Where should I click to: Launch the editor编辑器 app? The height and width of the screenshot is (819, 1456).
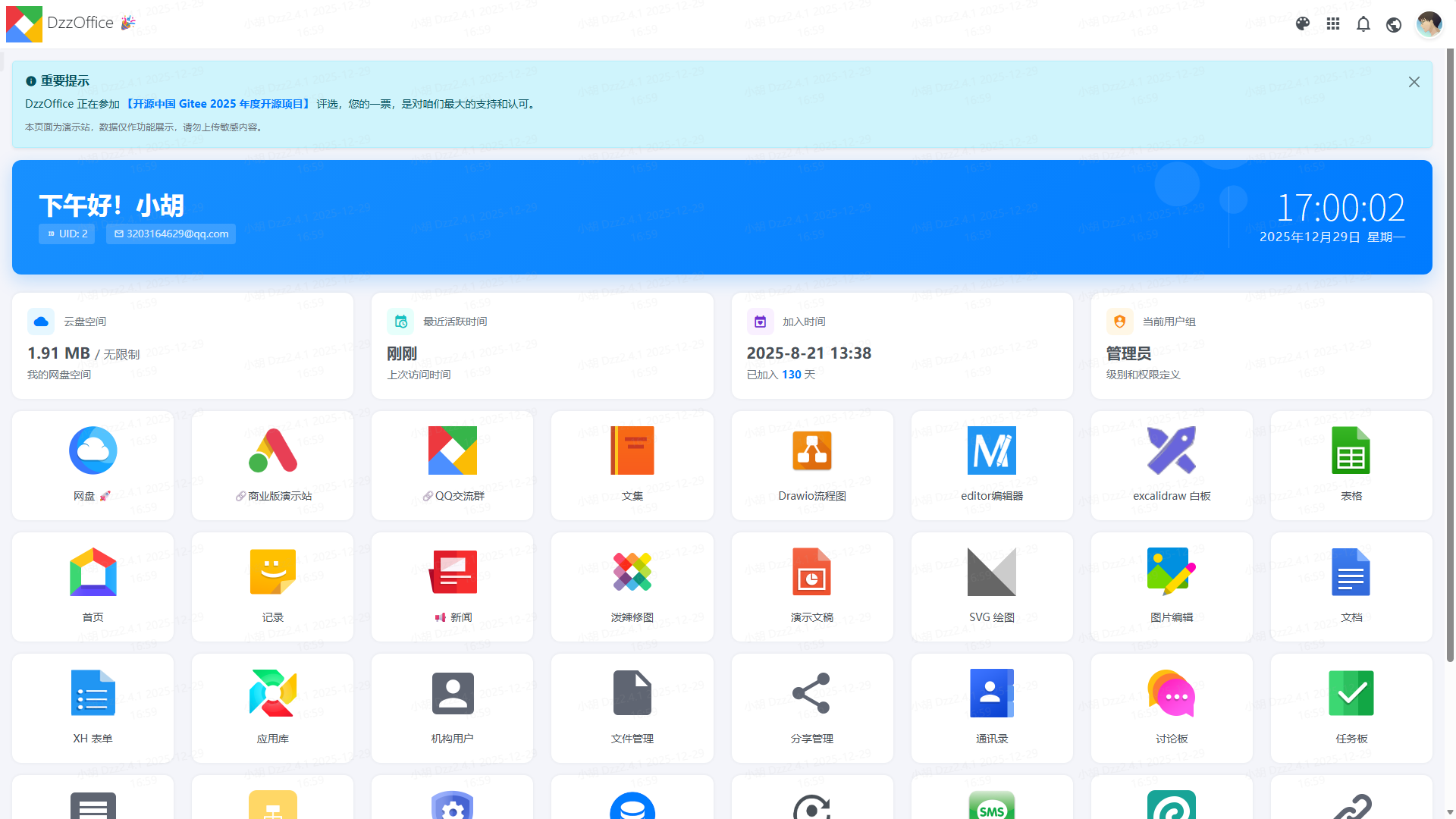click(x=992, y=465)
